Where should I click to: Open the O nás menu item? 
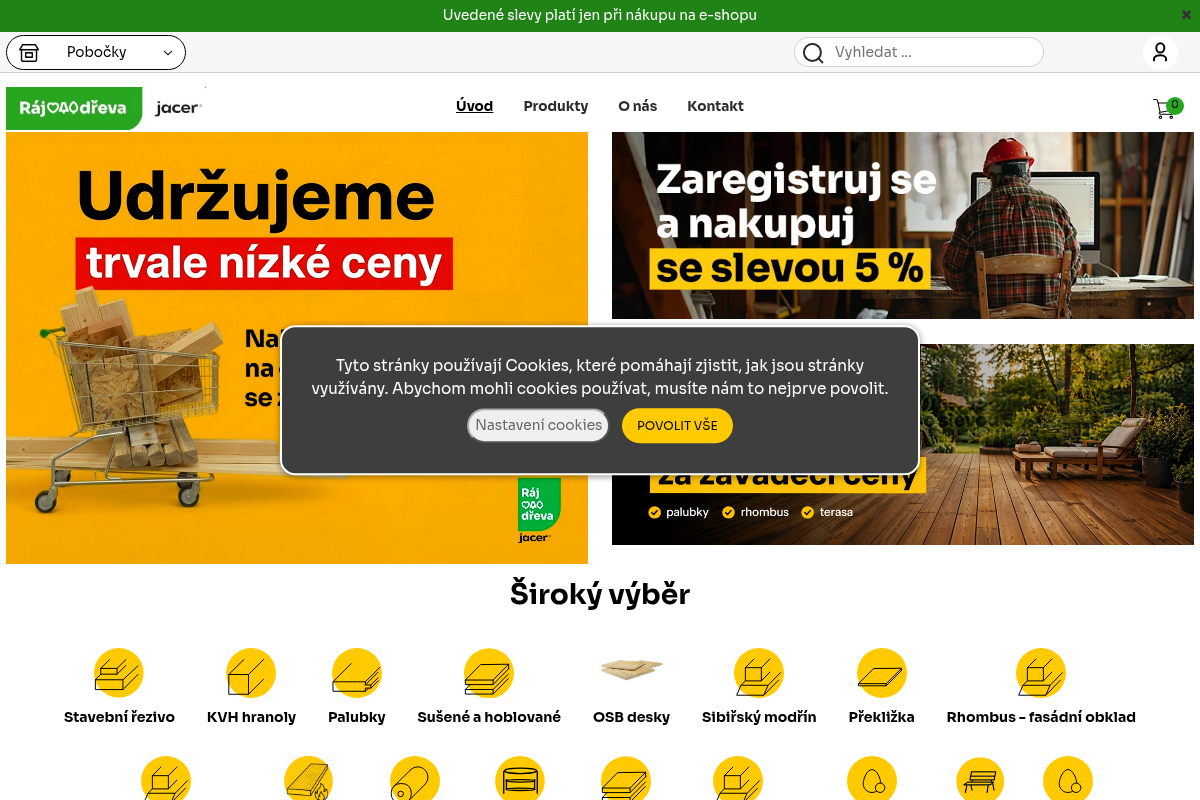coord(638,106)
